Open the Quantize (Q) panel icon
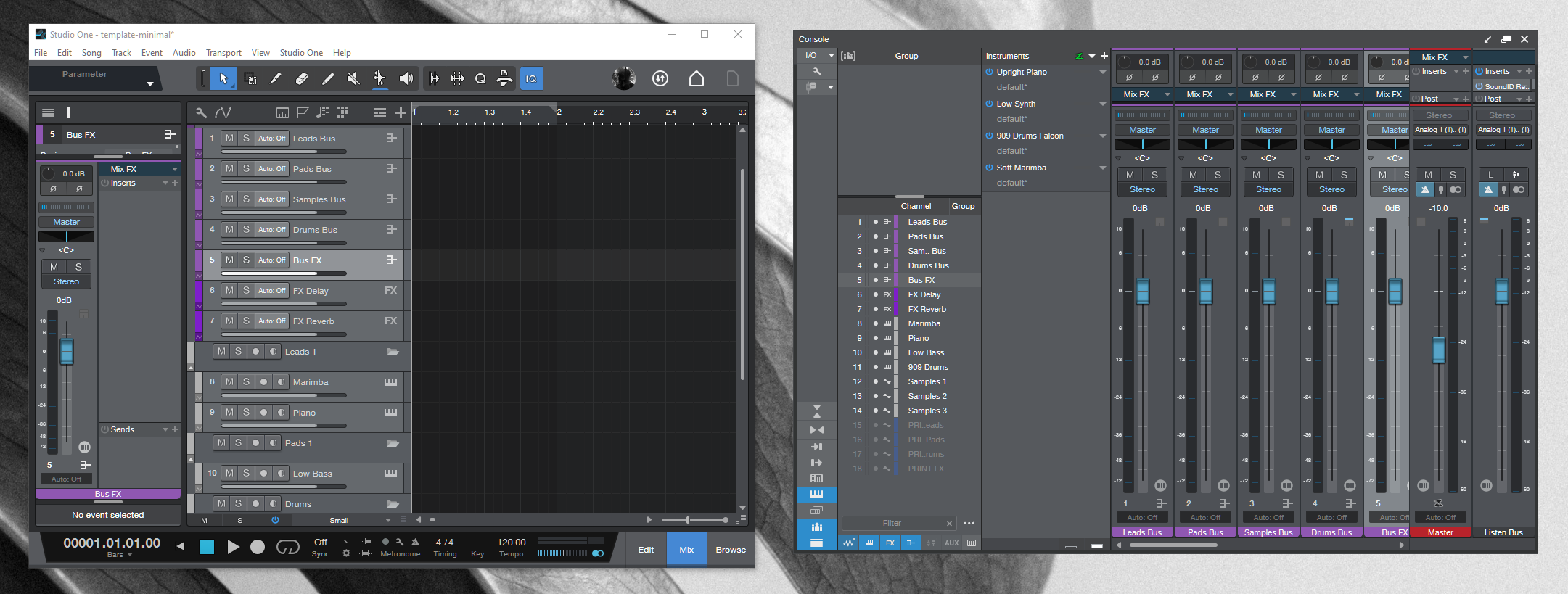Screen dimensions: 1568x594 tap(480, 78)
